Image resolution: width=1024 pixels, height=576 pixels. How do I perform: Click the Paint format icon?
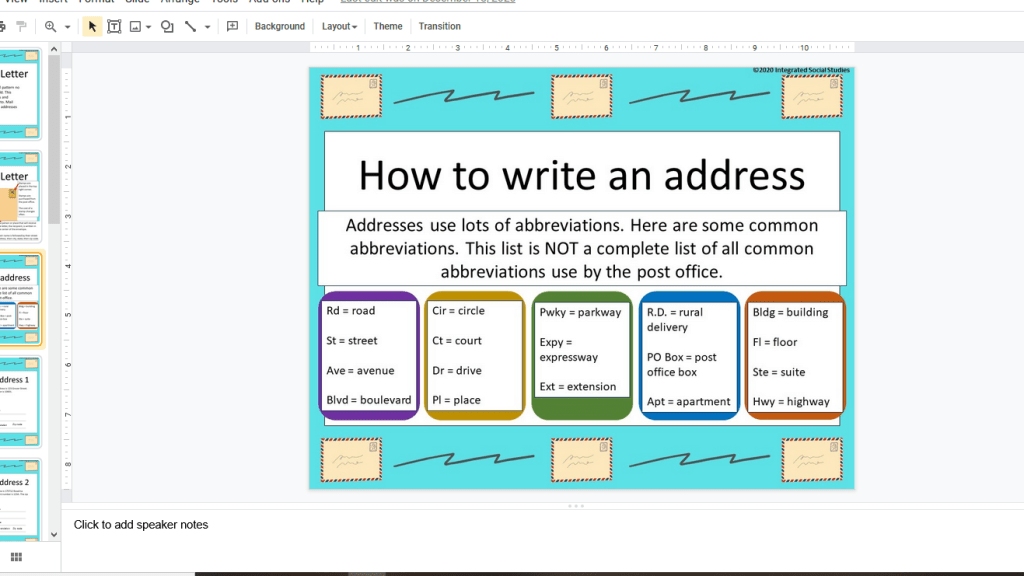coord(21,26)
